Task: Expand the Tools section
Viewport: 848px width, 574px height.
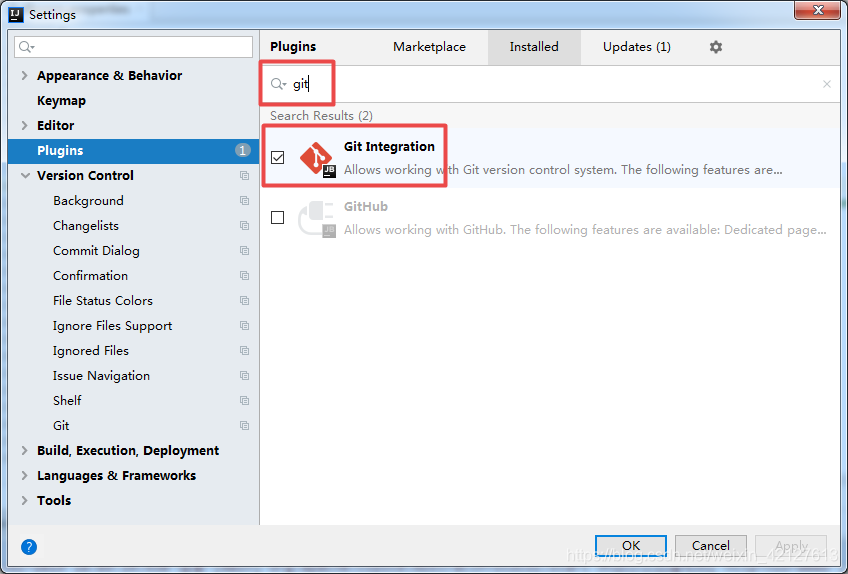Action: [x=24, y=500]
